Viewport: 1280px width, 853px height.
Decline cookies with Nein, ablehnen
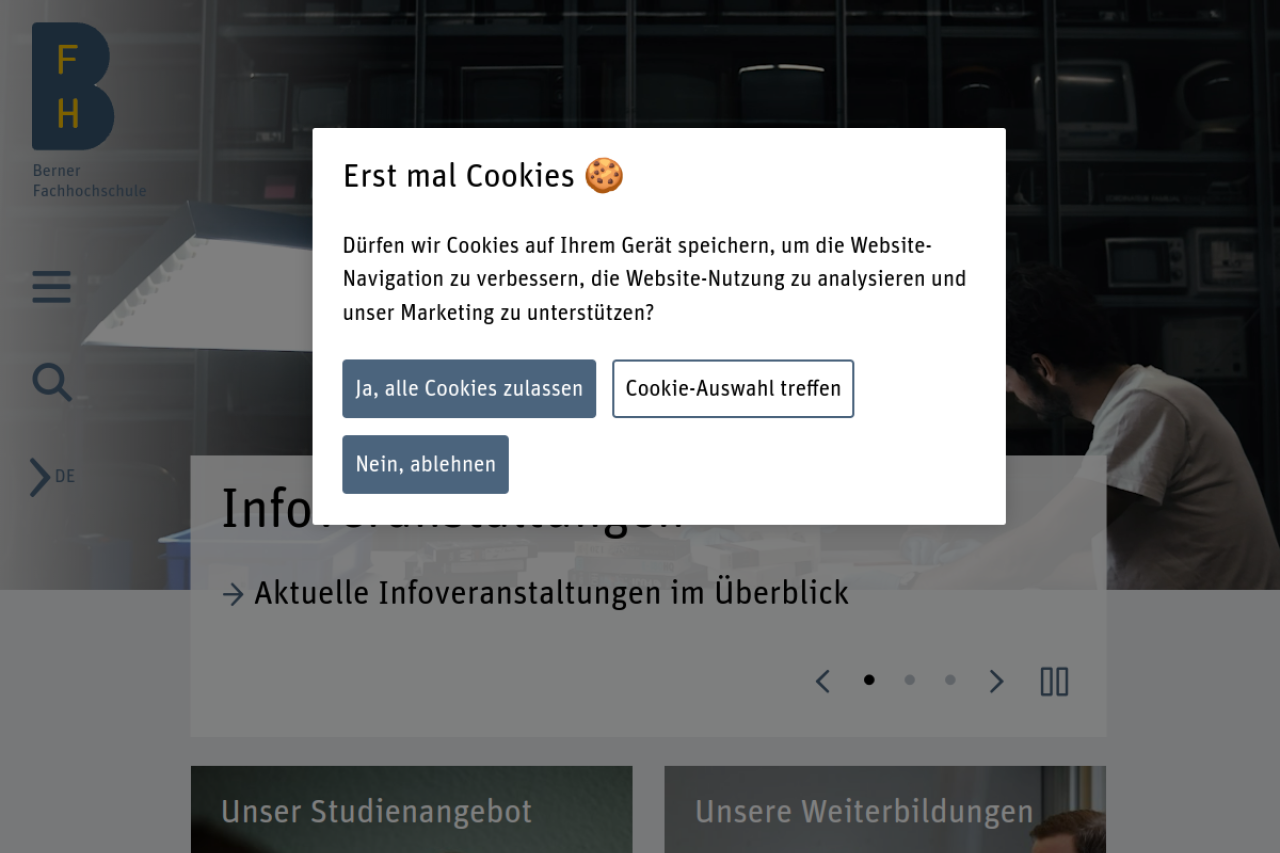pos(425,464)
